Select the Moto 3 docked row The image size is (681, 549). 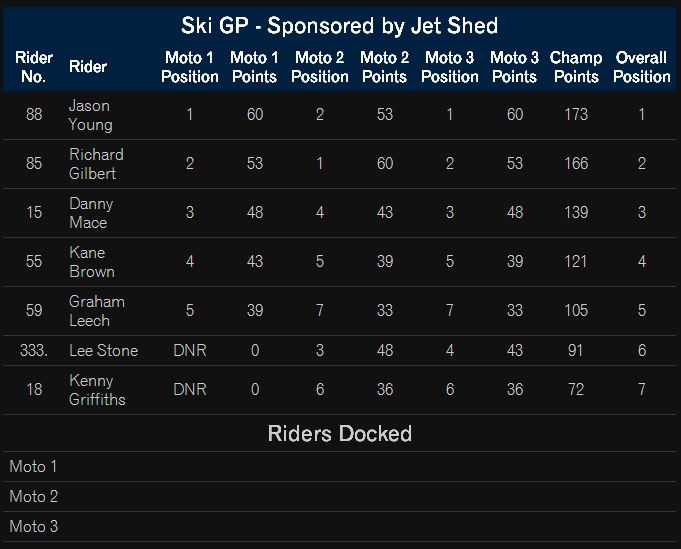340,526
